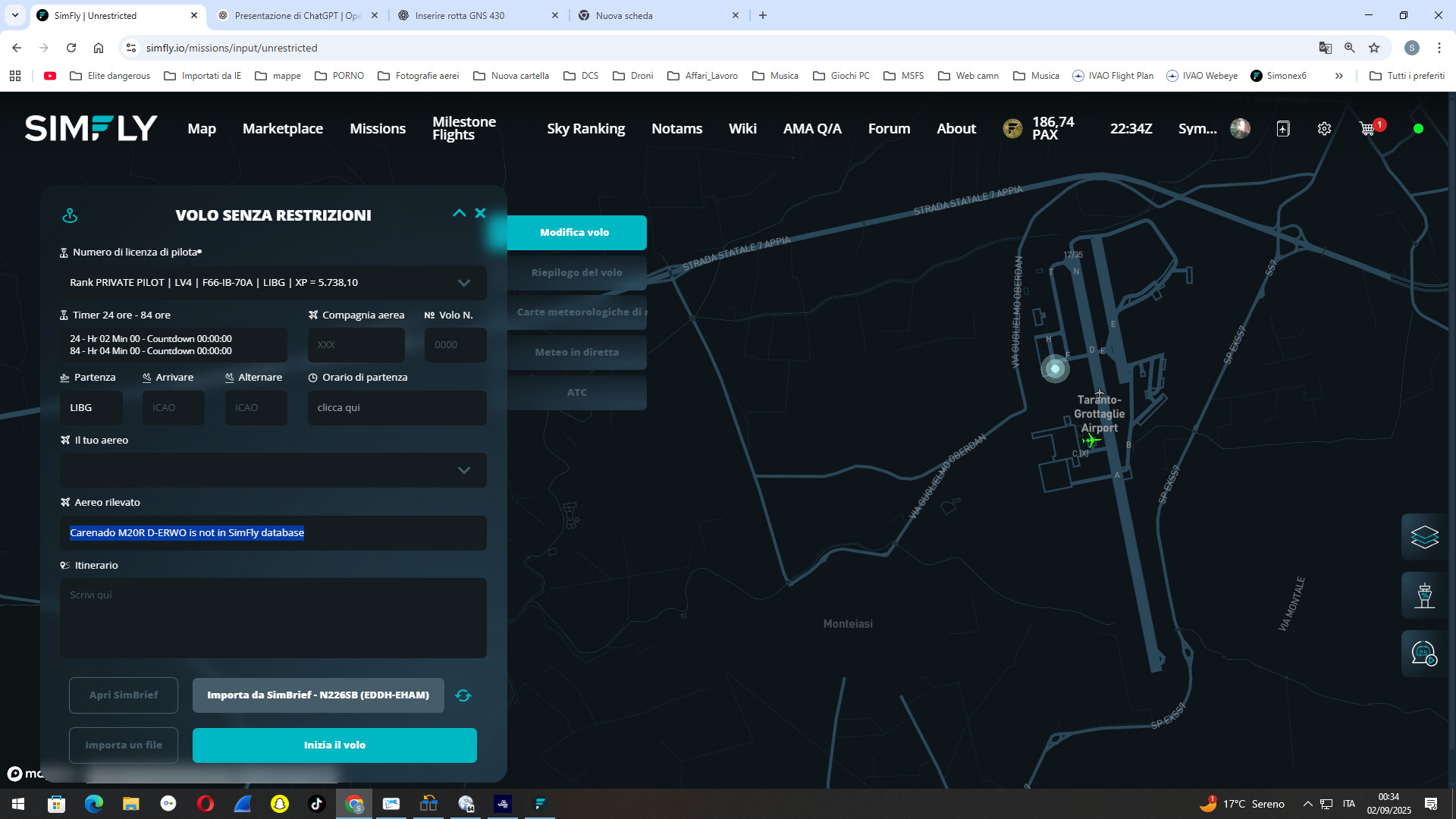Open the Marketplace menu
This screenshot has width=1456, height=819.
click(282, 129)
